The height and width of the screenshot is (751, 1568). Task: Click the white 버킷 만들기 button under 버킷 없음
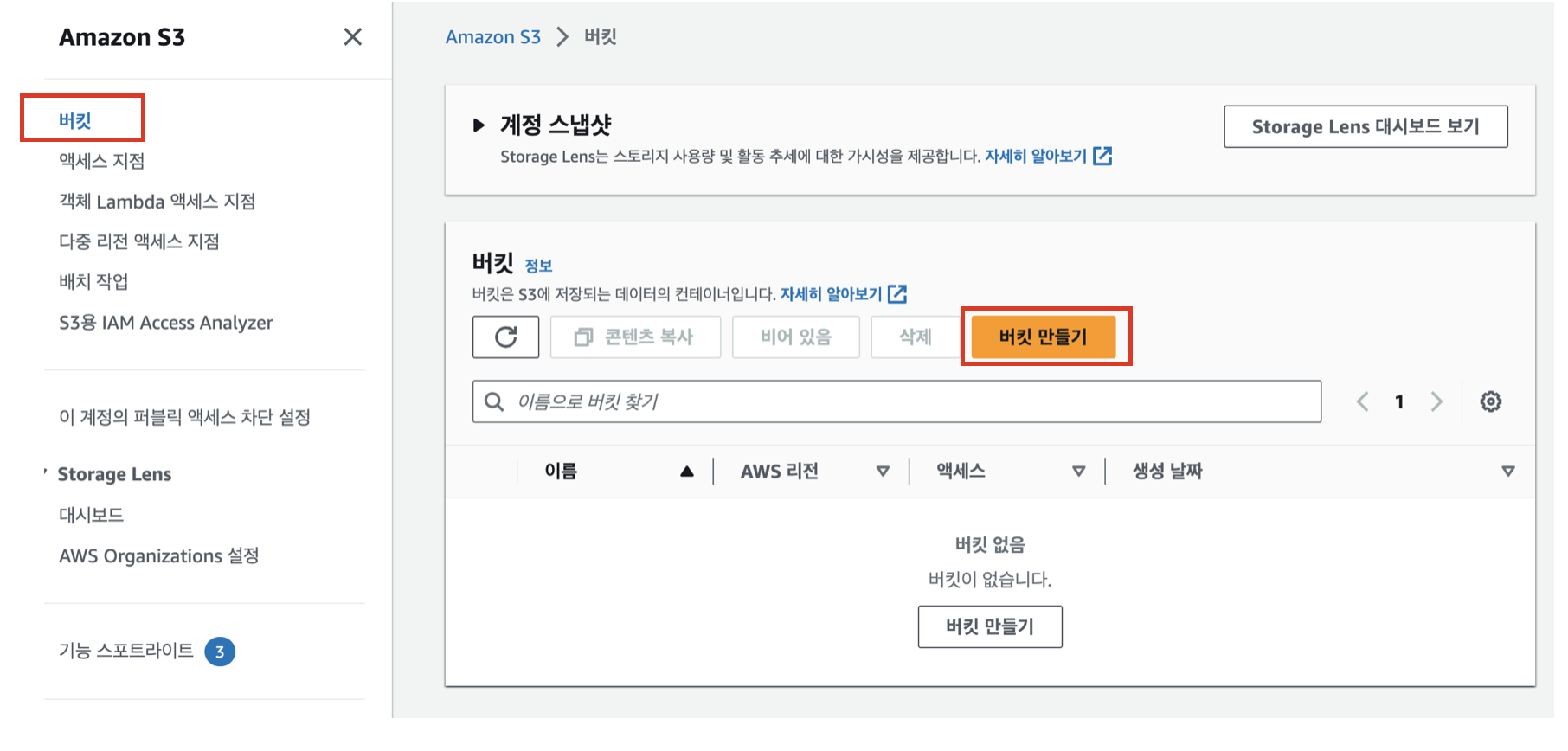[990, 626]
